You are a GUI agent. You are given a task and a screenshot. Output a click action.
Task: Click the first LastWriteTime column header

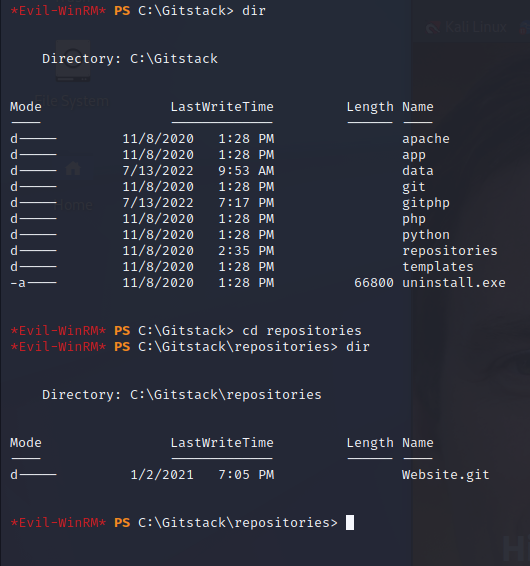point(222,107)
